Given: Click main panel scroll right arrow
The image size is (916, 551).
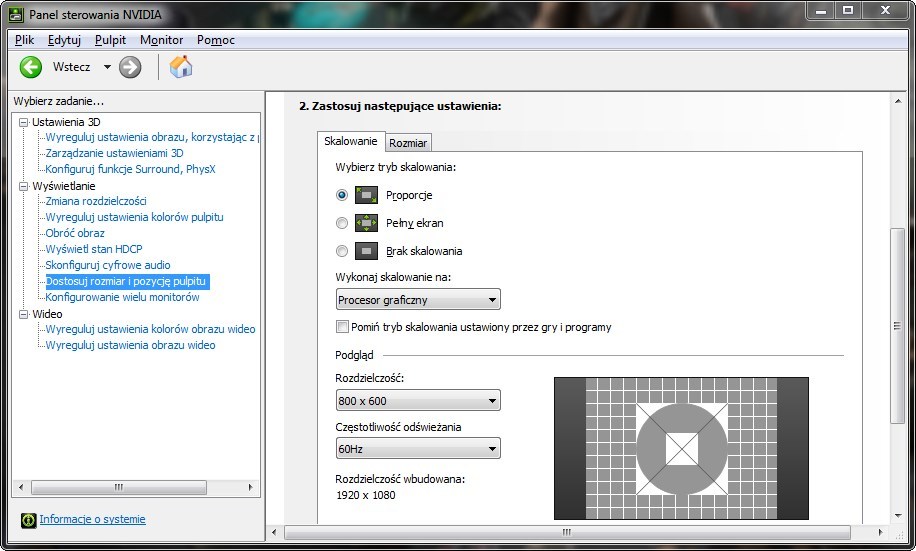Looking at the screenshot, I should tap(880, 532).
